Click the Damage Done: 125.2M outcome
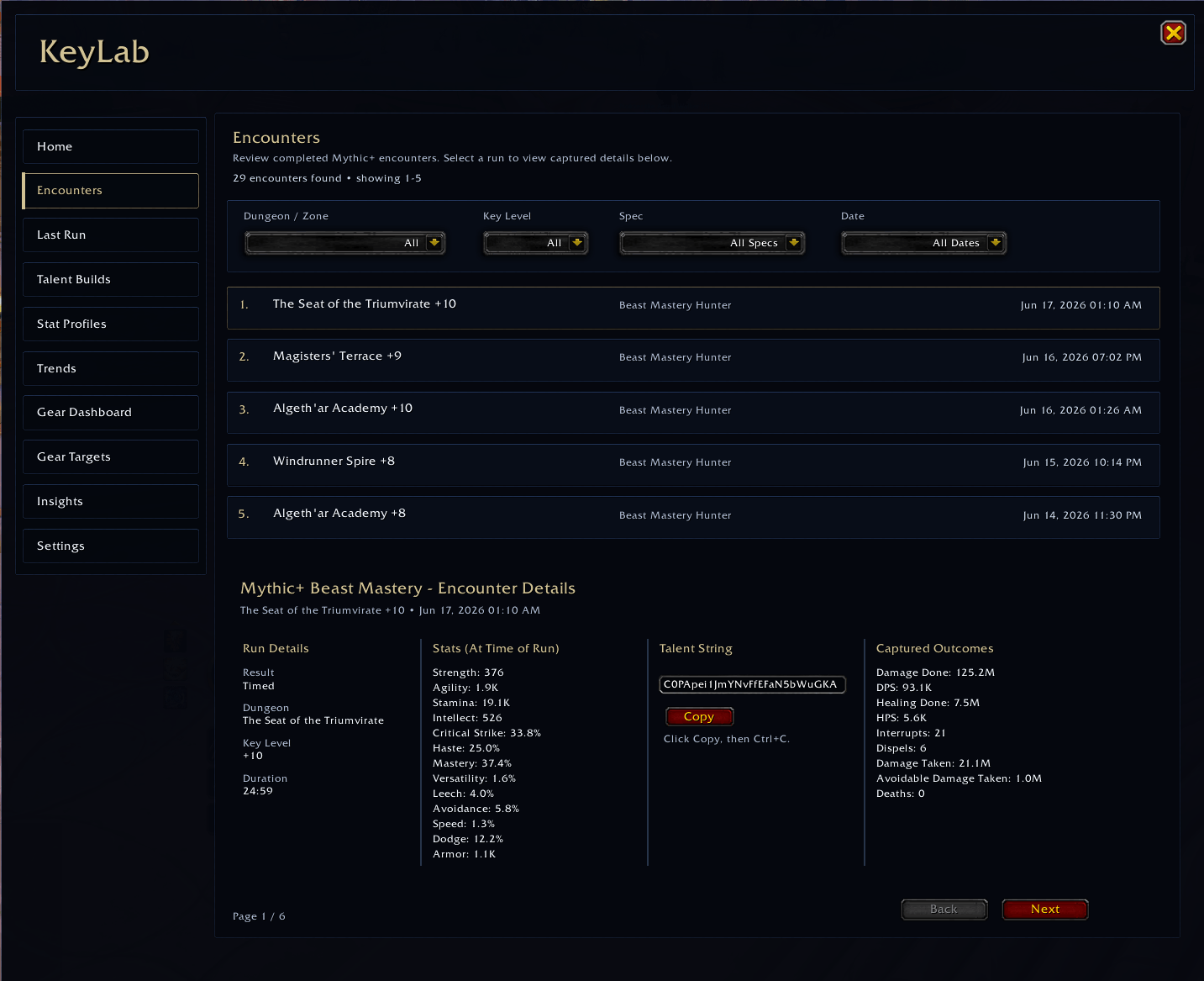The height and width of the screenshot is (981, 1204). coord(935,672)
